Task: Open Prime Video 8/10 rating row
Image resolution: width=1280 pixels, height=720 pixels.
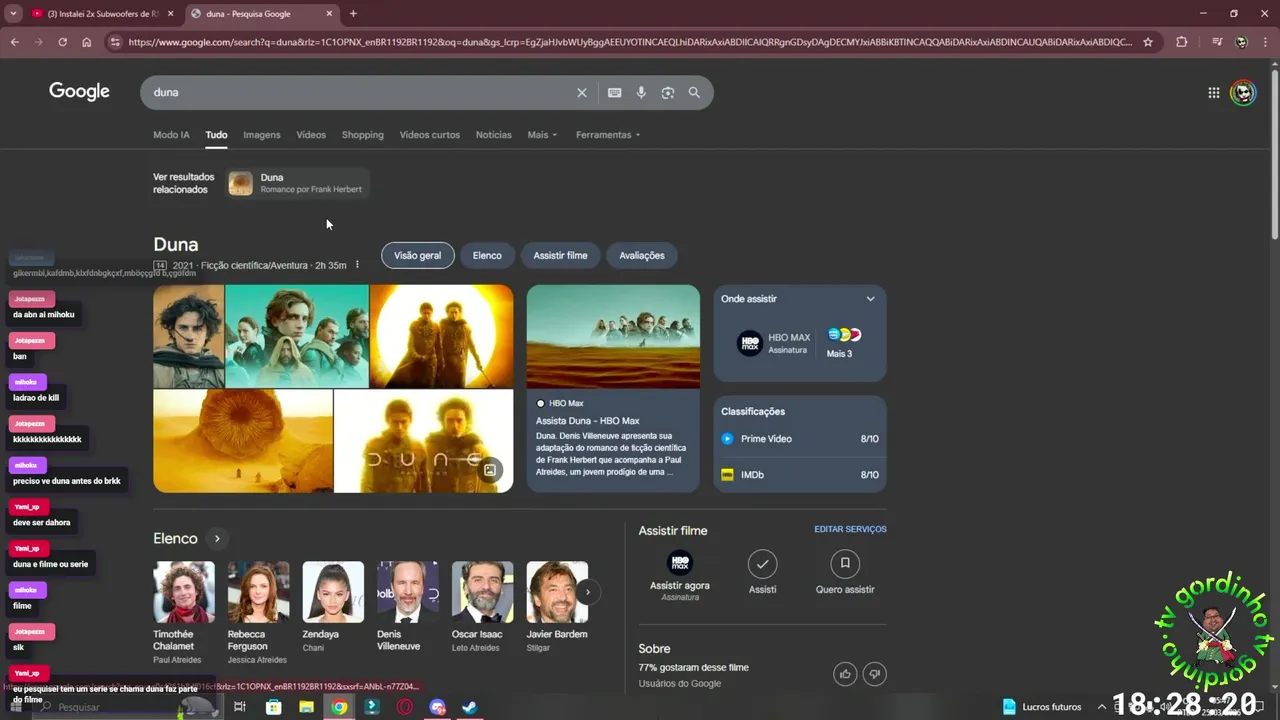Action: tap(800, 439)
